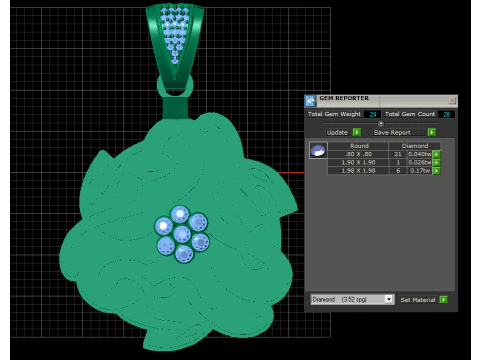Click the green arrow next to Save Report

coord(432,132)
